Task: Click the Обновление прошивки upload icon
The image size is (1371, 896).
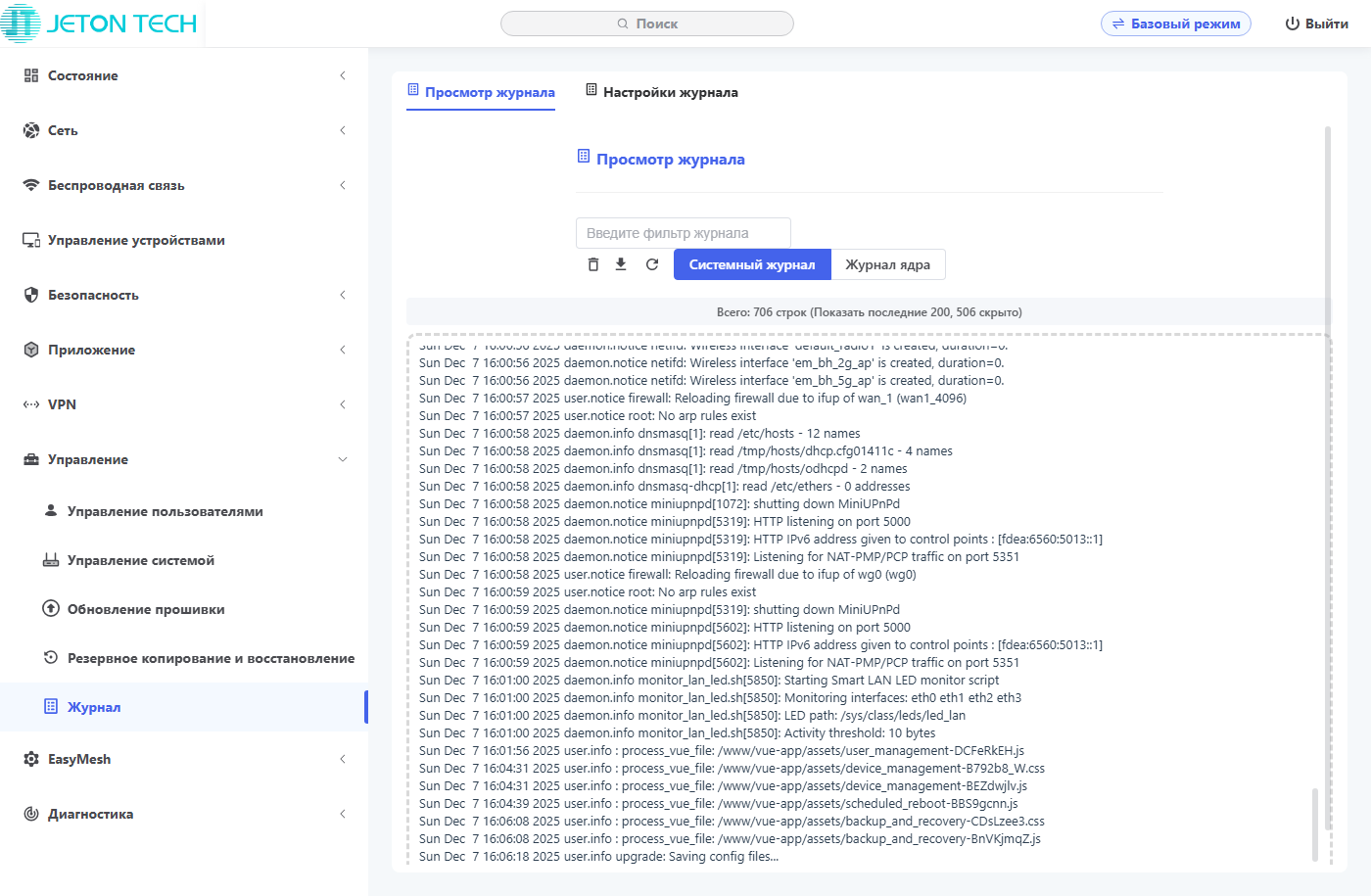Action: (x=51, y=609)
